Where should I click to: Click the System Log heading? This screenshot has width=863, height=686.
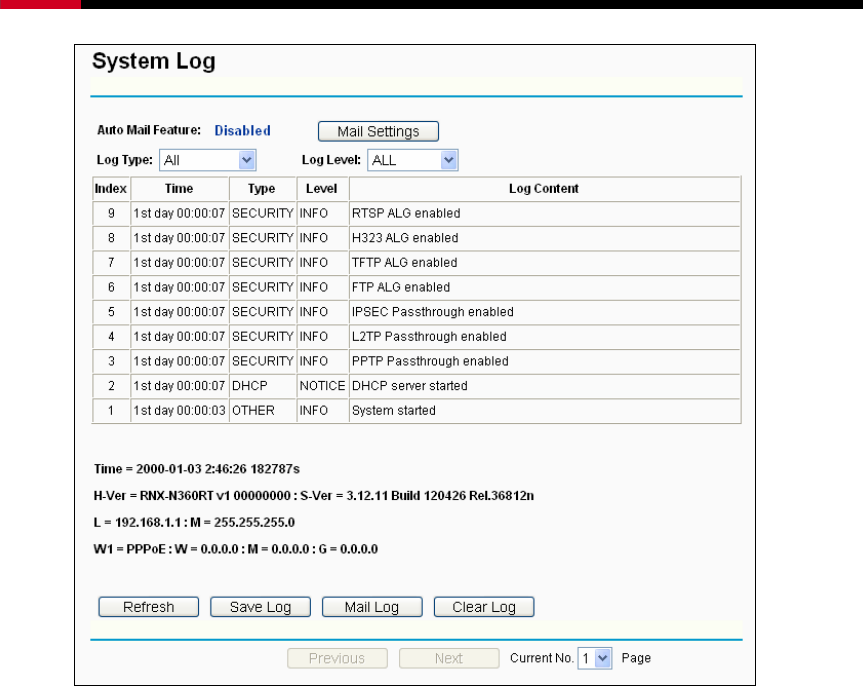point(154,62)
